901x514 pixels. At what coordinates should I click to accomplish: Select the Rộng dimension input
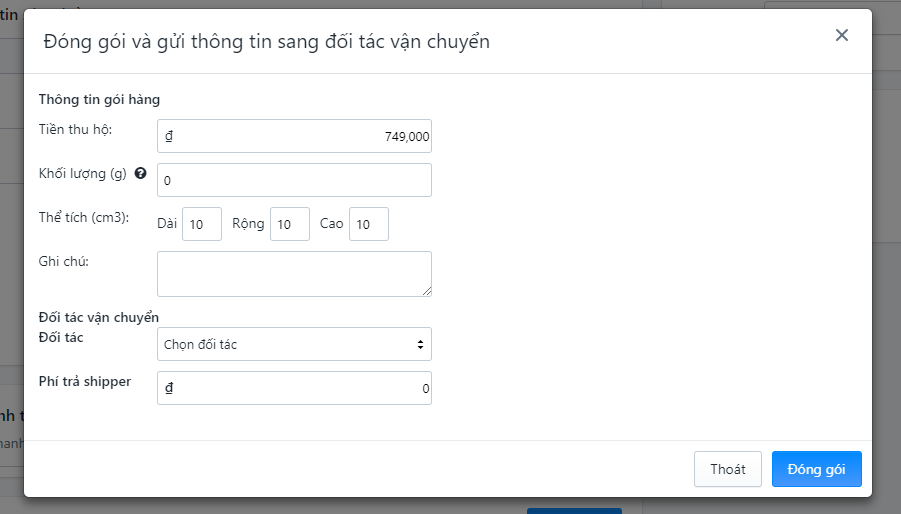[x=290, y=224]
